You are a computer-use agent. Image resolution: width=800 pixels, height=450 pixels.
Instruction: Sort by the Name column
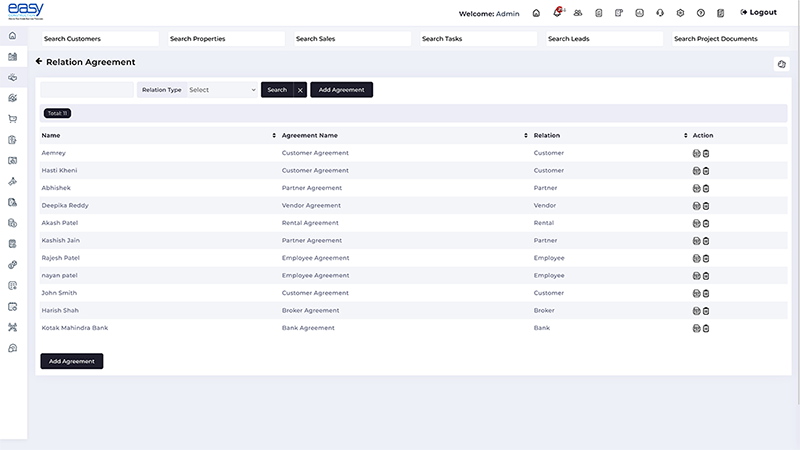[x=274, y=135]
